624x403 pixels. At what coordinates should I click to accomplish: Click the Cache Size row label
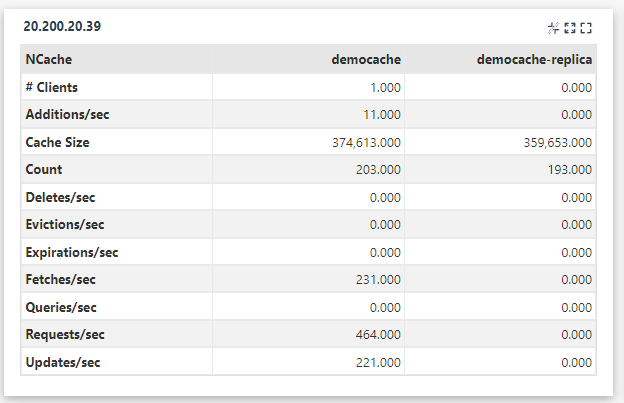point(57,142)
